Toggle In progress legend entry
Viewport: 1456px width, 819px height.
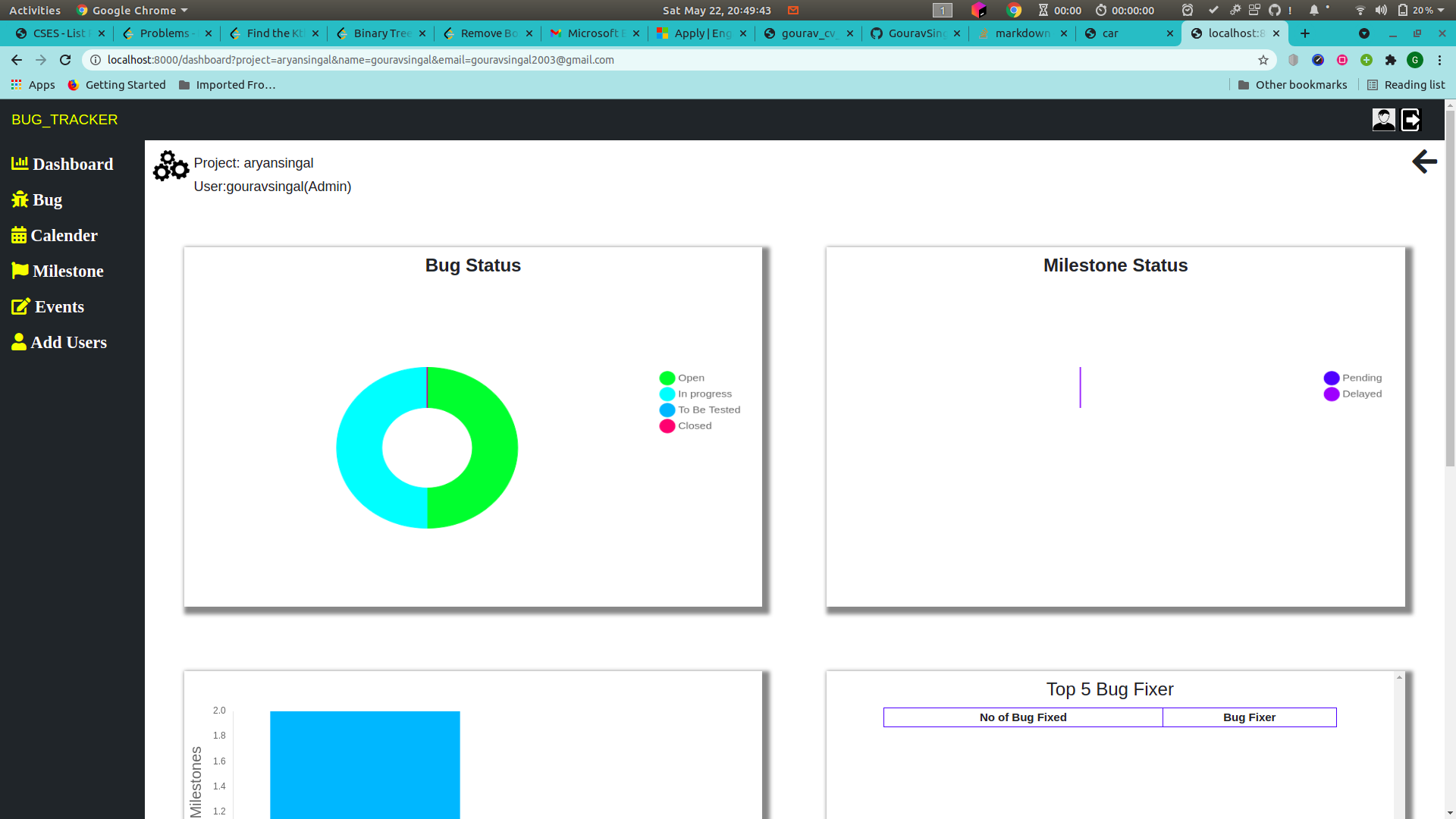tap(695, 394)
